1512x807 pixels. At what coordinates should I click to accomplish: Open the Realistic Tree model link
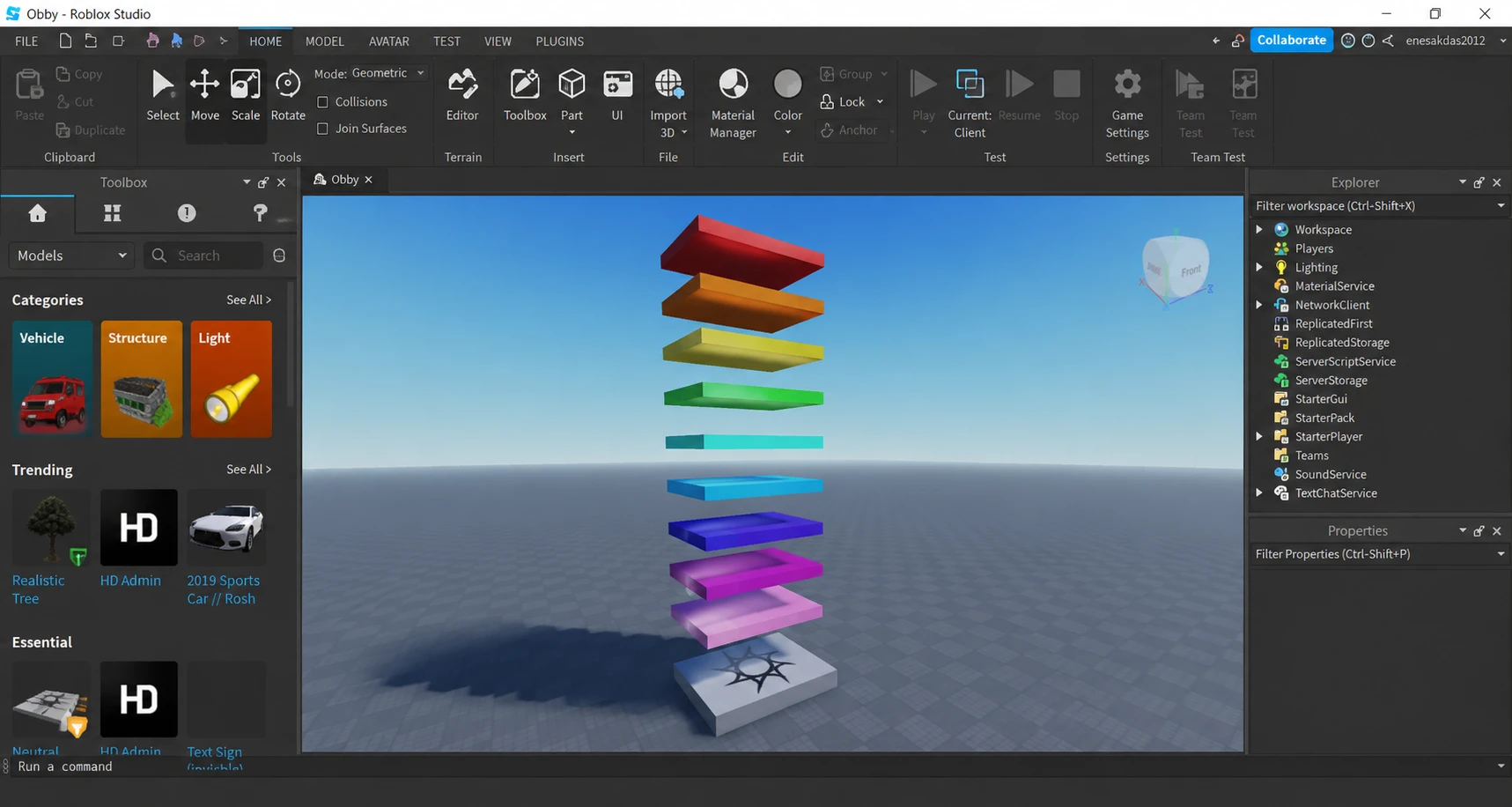[x=38, y=589]
